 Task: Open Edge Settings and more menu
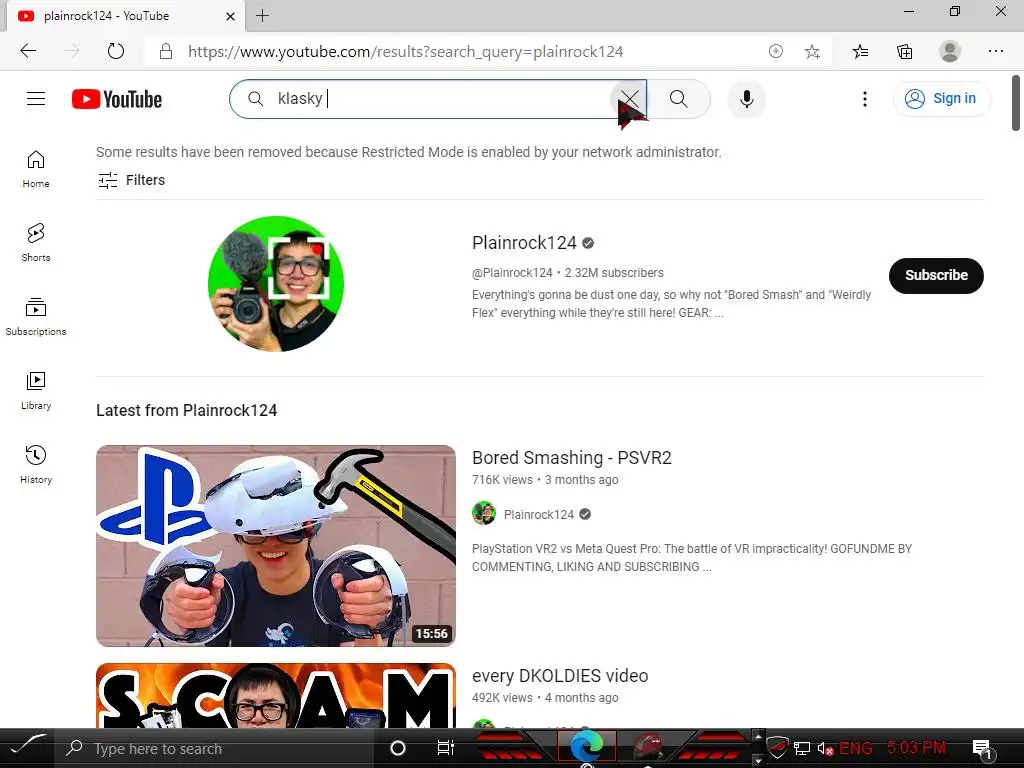pyautogui.click(x=995, y=51)
